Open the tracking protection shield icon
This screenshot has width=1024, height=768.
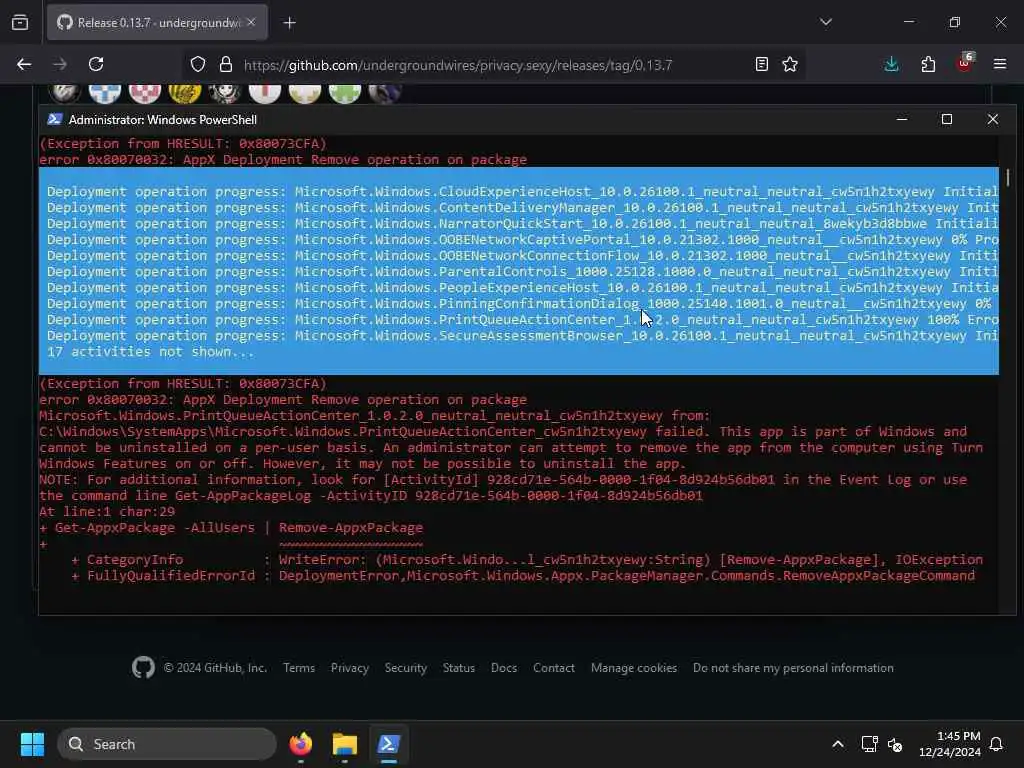coord(198,64)
